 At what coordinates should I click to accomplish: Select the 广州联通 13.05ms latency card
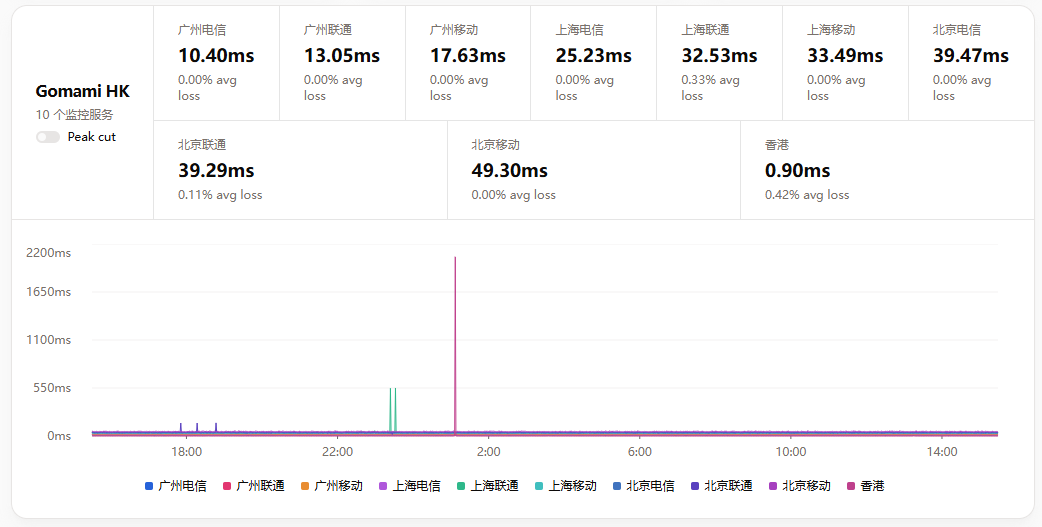[342, 62]
